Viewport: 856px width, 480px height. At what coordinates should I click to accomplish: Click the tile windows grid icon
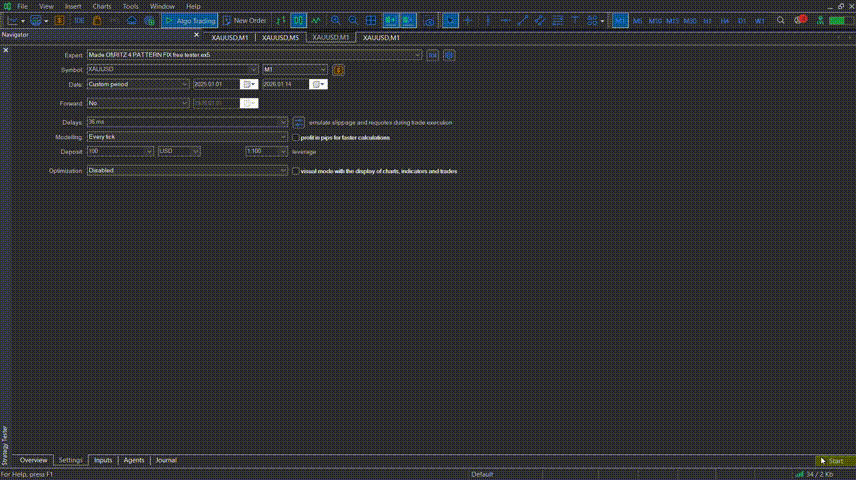(x=371, y=20)
